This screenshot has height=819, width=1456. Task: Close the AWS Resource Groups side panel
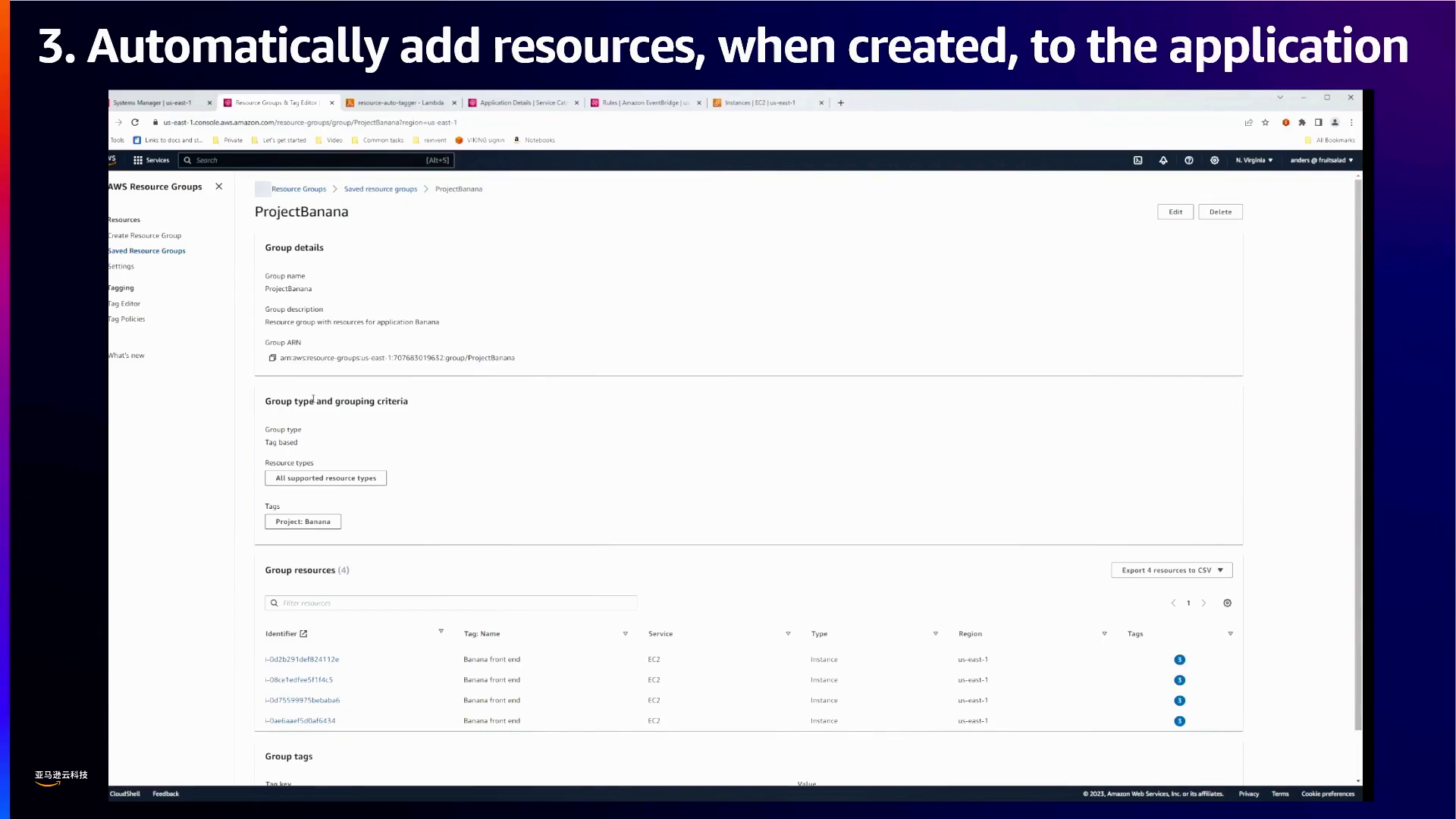[x=219, y=187]
